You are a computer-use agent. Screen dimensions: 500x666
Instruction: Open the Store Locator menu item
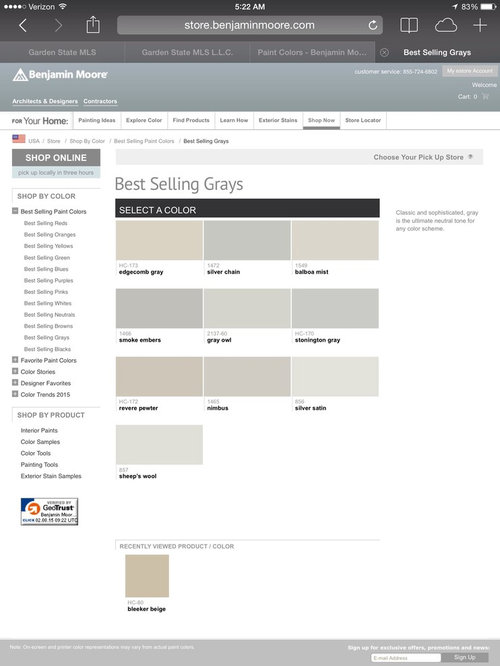pyautogui.click(x=363, y=120)
